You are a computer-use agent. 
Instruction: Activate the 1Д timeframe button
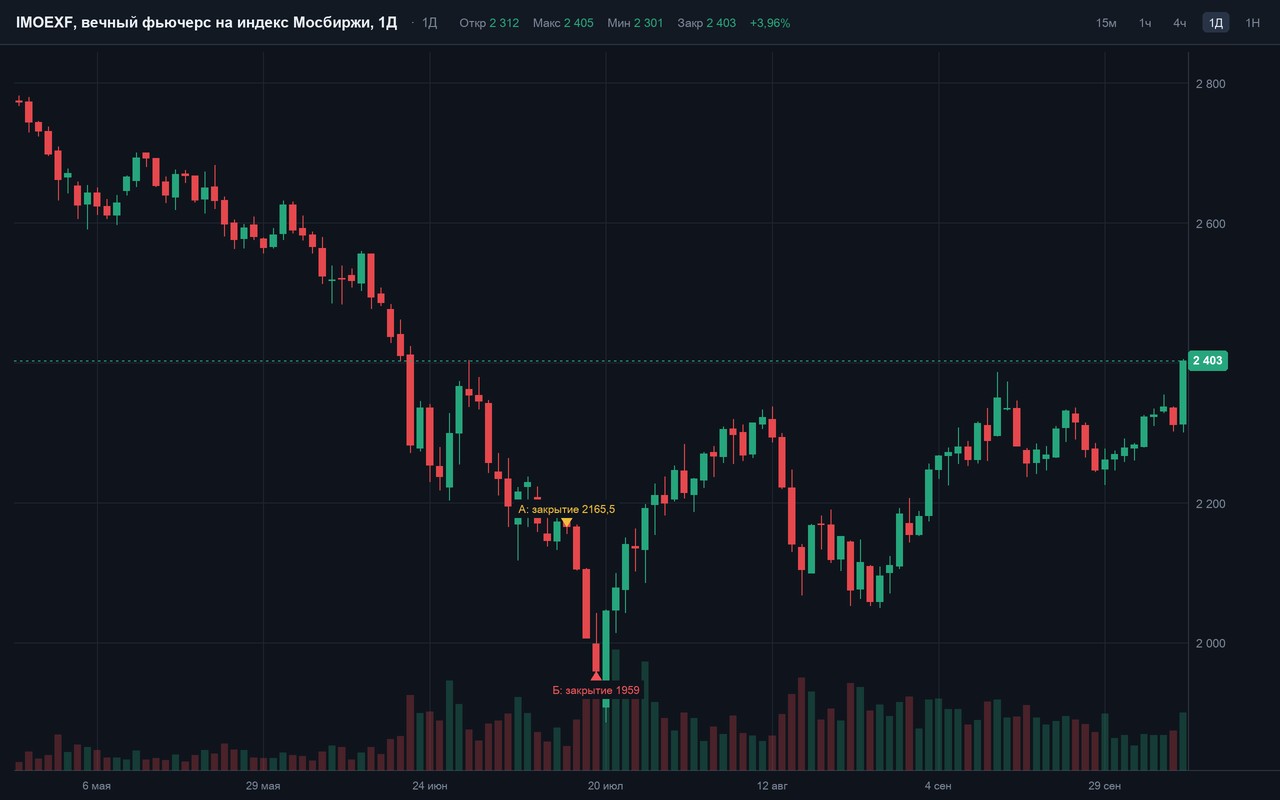(x=1216, y=23)
